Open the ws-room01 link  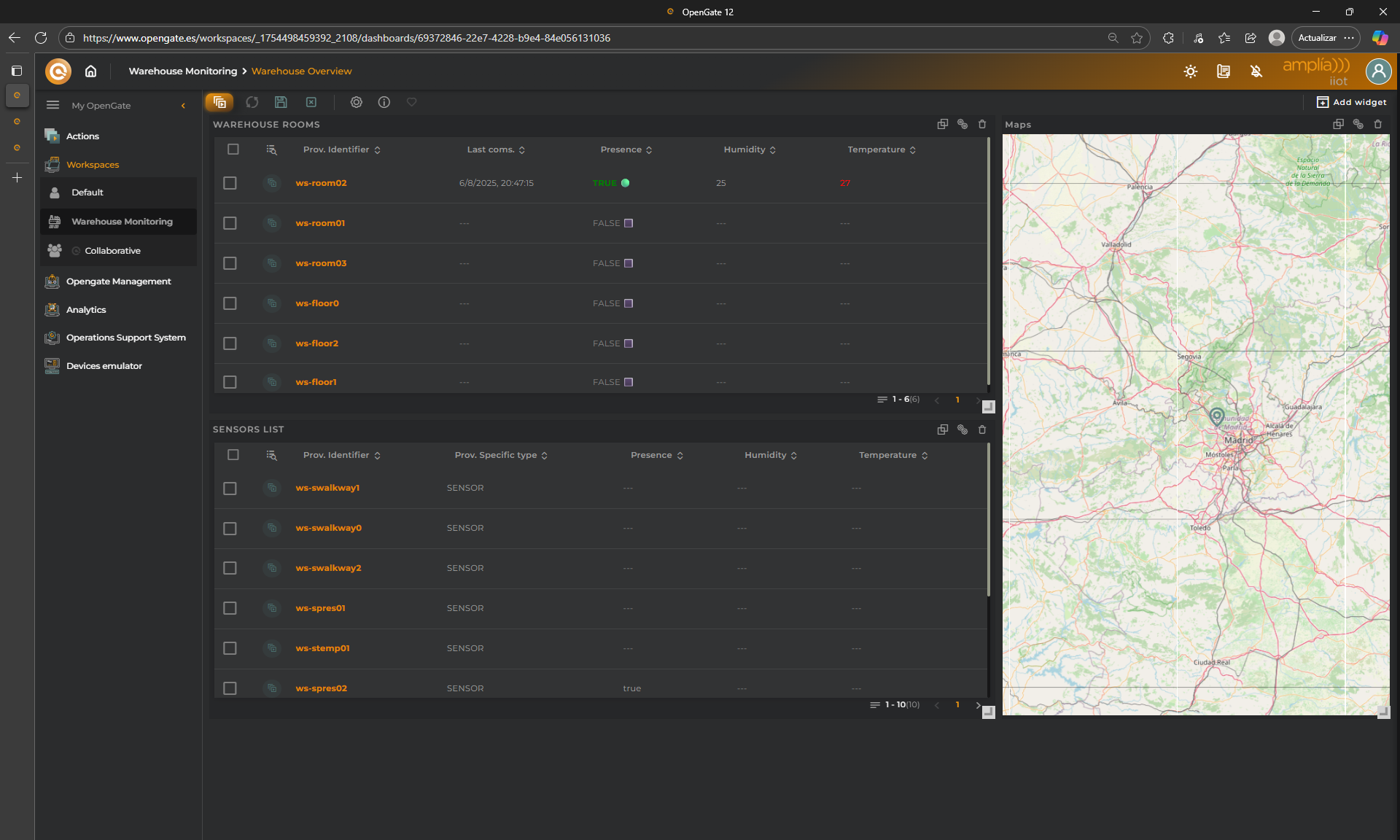(320, 223)
